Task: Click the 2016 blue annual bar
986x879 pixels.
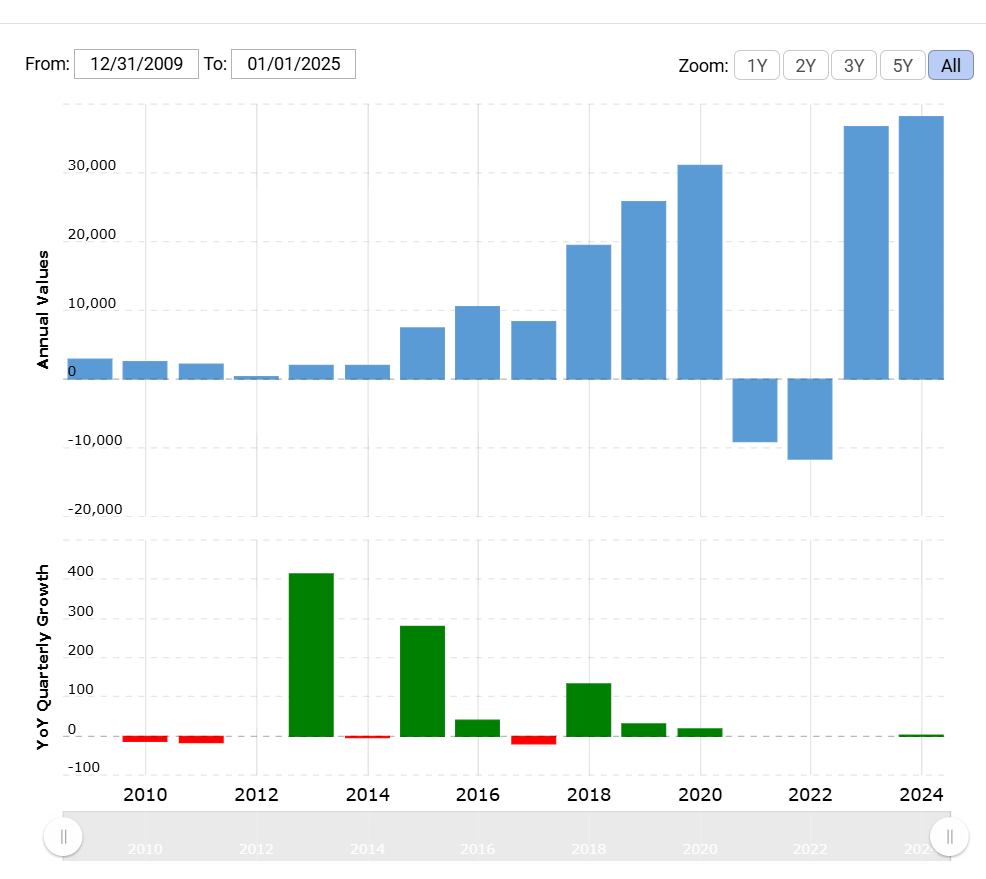Action: [477, 342]
